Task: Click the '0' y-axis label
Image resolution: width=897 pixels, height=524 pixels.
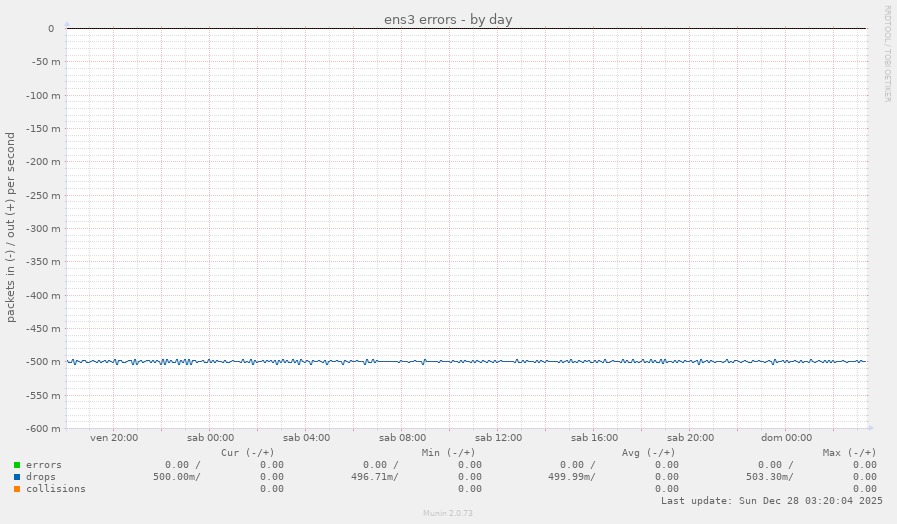Action: click(51, 29)
